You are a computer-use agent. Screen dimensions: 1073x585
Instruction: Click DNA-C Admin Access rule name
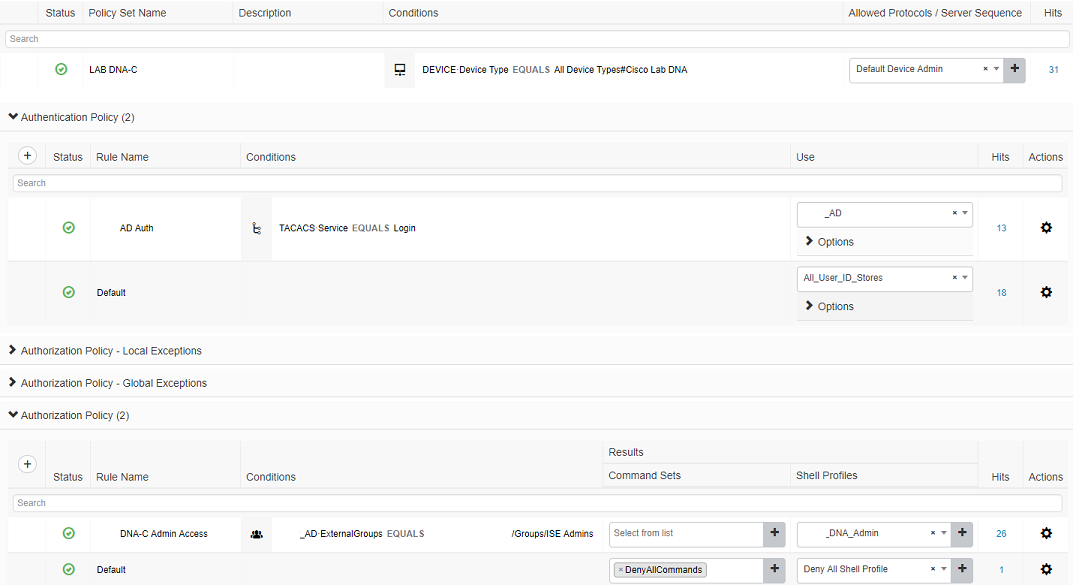point(164,534)
